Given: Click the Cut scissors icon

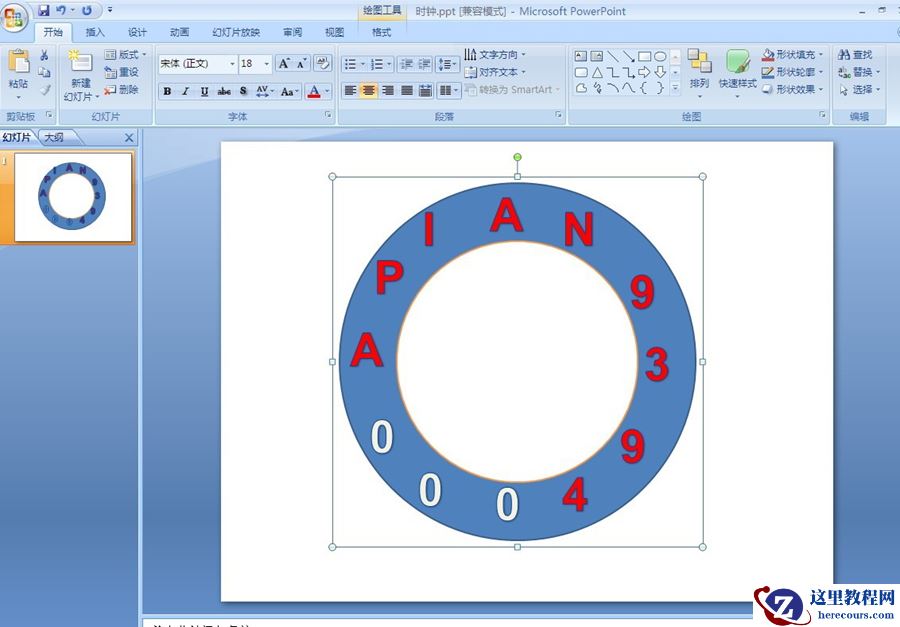Looking at the screenshot, I should point(44,55).
